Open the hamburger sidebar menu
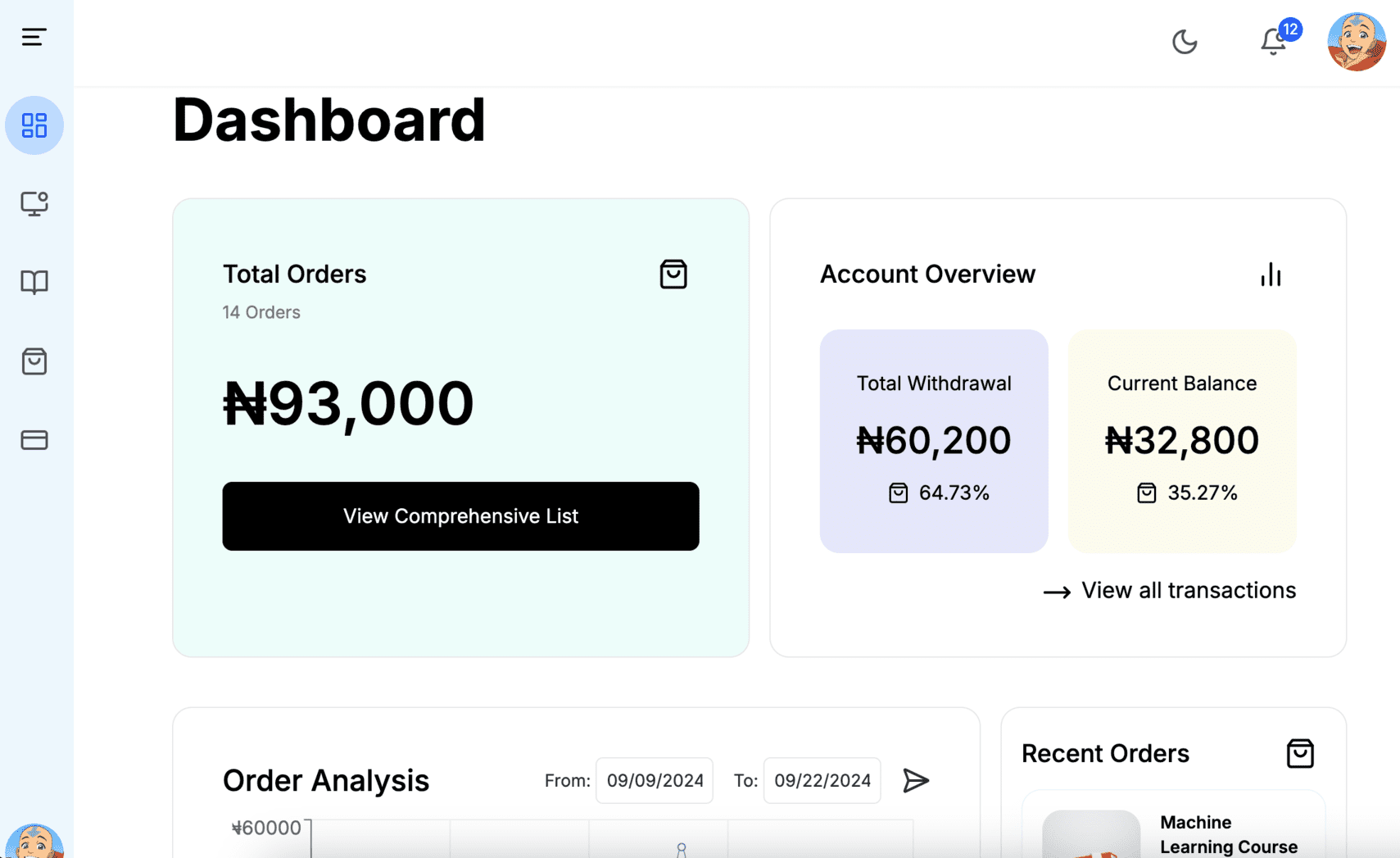 point(34,37)
